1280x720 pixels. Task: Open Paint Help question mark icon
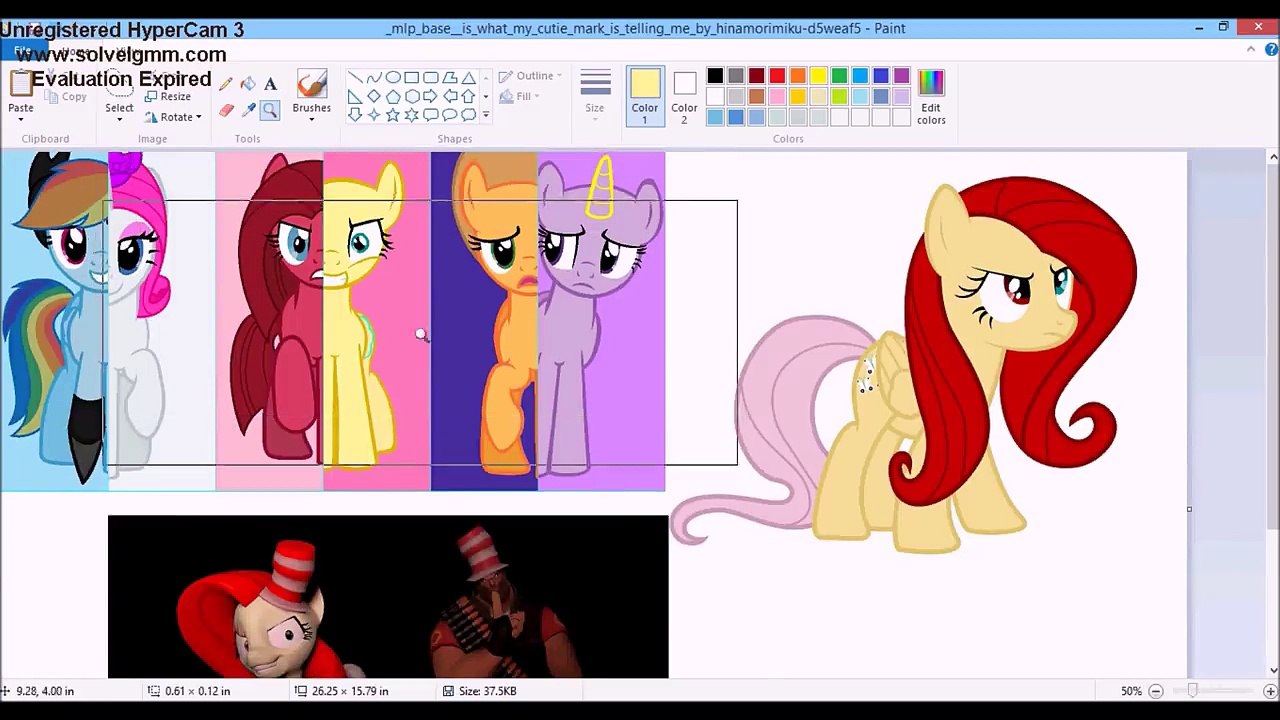[x=1269, y=50]
